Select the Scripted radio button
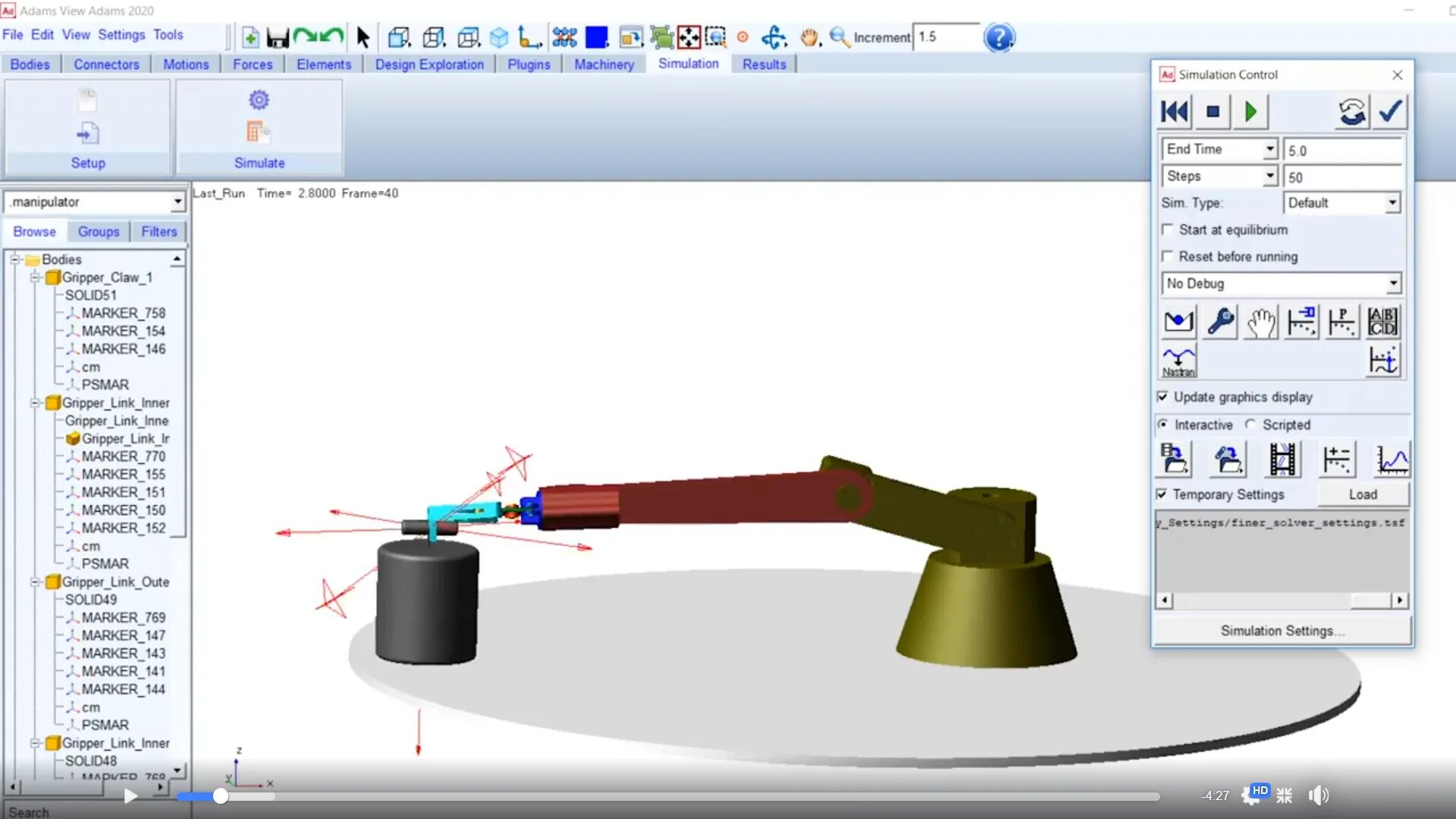Screen dimensions: 1456x819 [x=1250, y=425]
